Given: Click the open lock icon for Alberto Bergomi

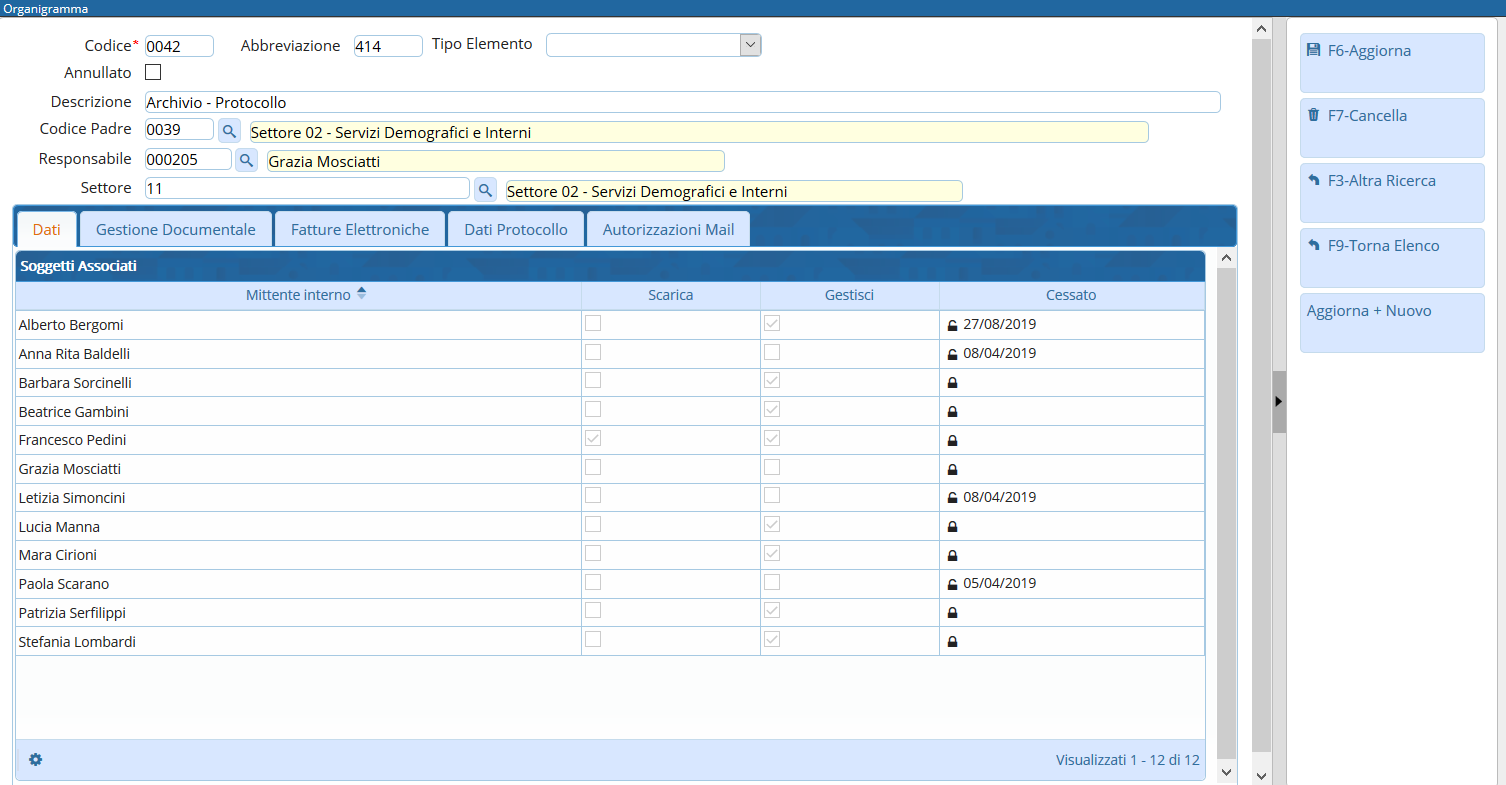Looking at the screenshot, I should [x=952, y=325].
